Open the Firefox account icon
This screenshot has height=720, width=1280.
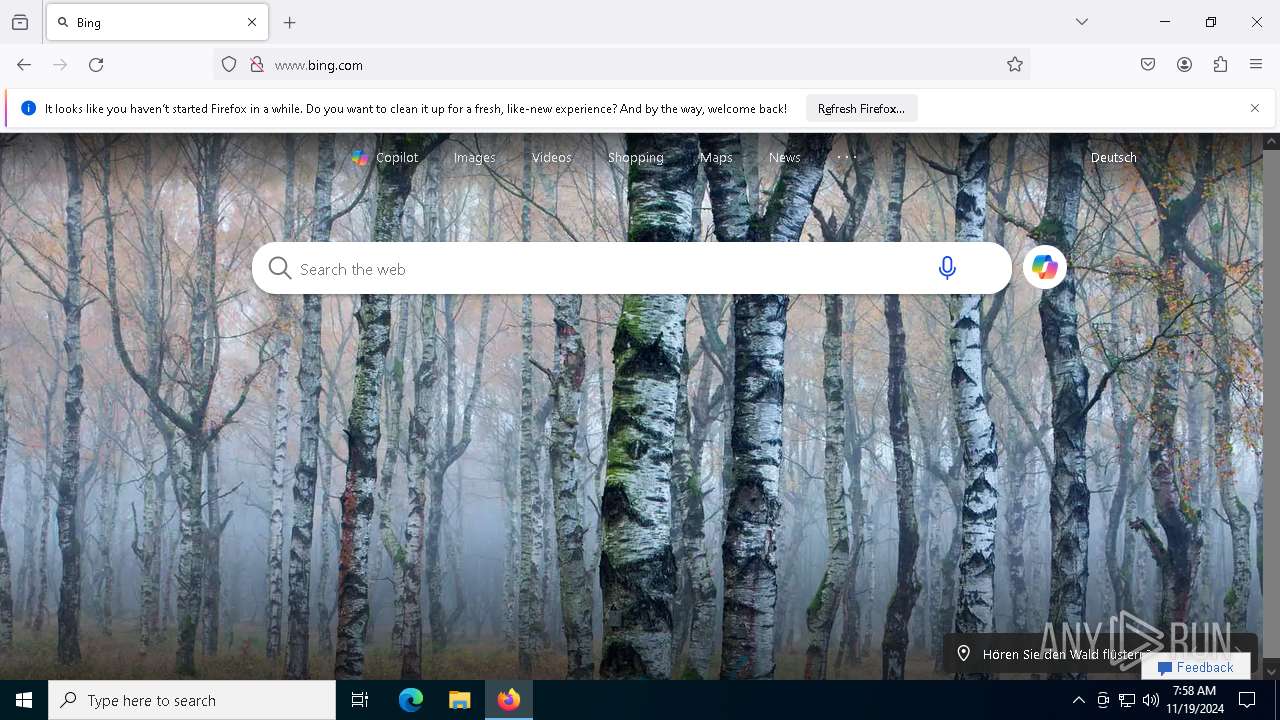(1184, 65)
